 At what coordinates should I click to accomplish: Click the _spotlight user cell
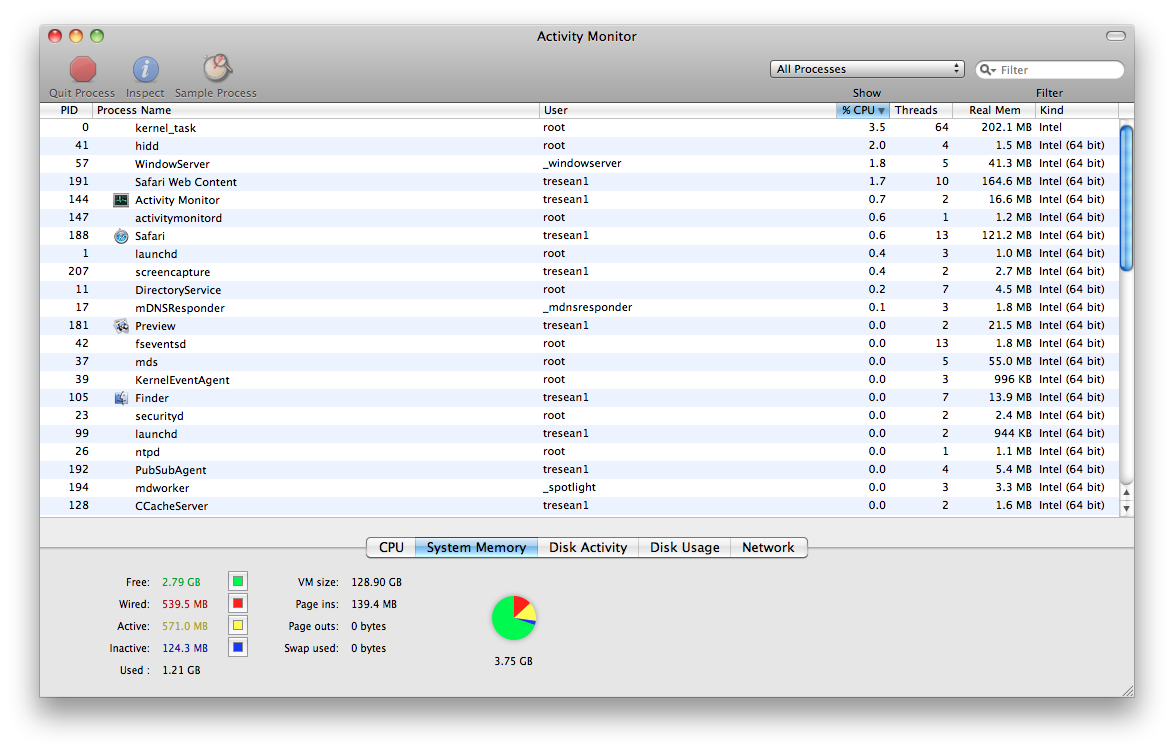tap(569, 487)
